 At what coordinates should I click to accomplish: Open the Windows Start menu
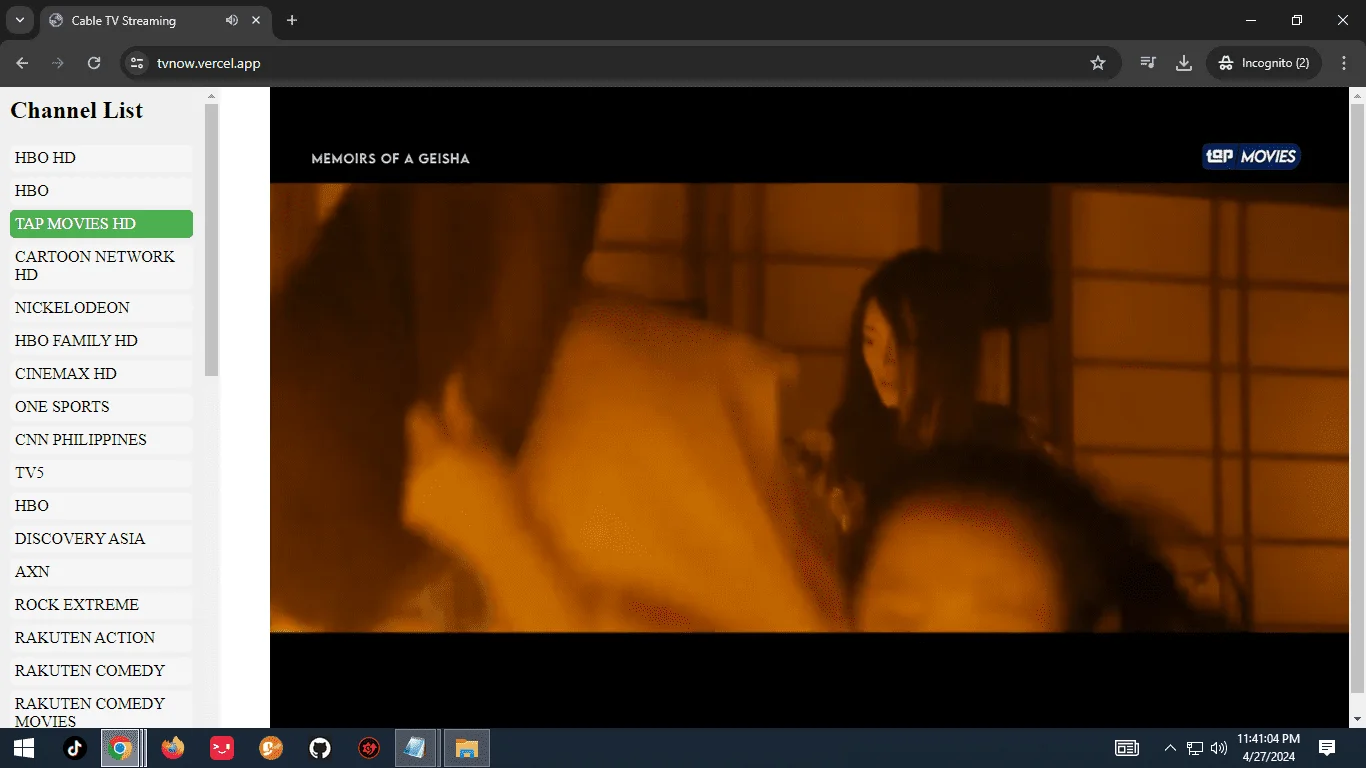[x=24, y=748]
